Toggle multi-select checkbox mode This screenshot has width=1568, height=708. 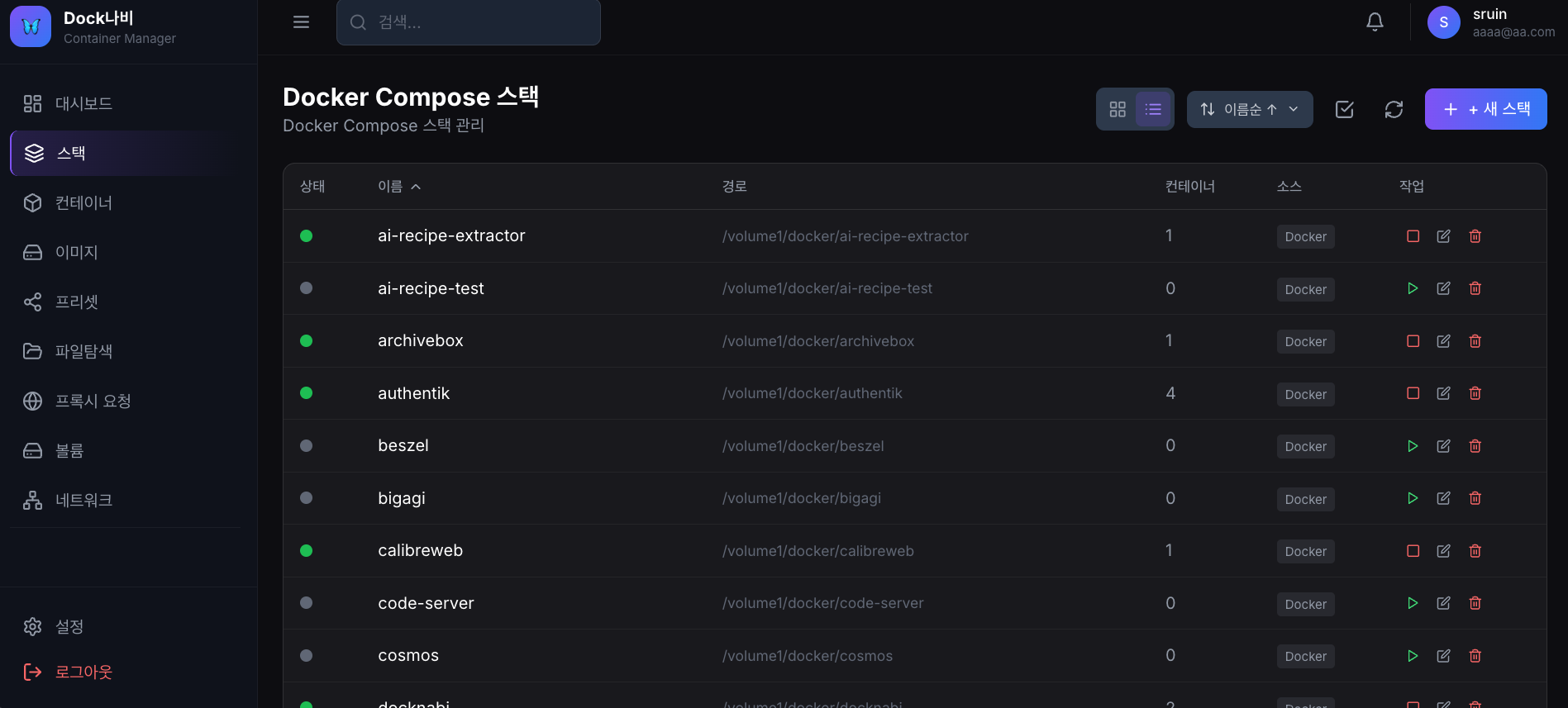pyautogui.click(x=1344, y=109)
